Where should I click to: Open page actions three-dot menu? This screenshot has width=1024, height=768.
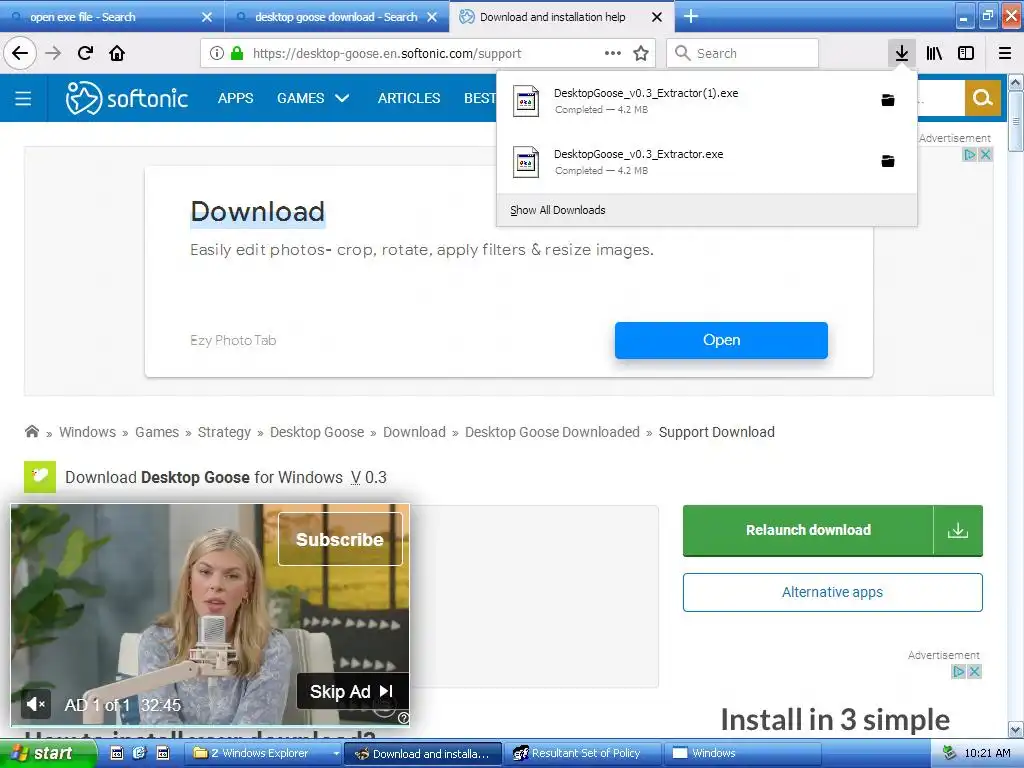coord(613,53)
